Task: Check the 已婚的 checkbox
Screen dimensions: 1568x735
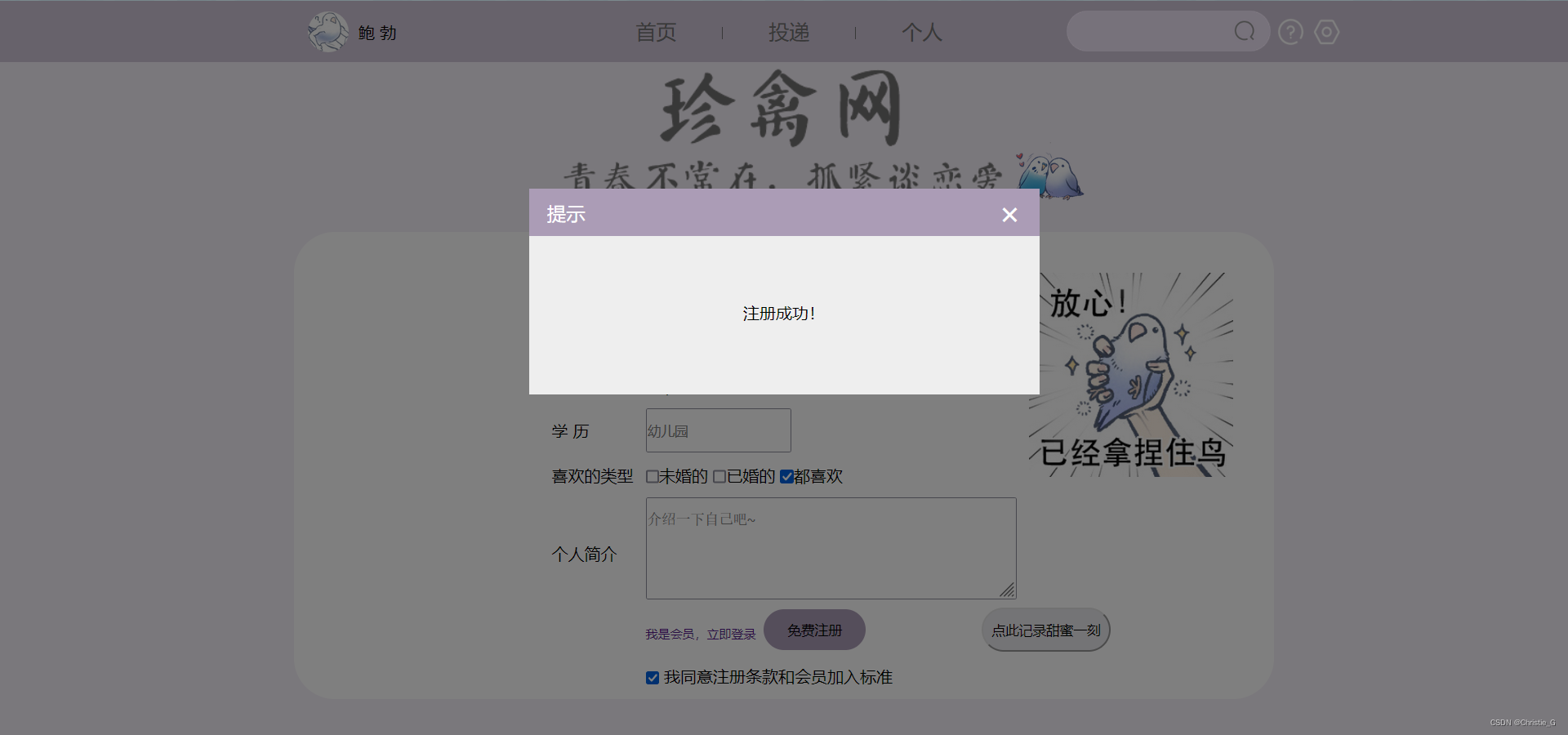Action: click(x=718, y=476)
